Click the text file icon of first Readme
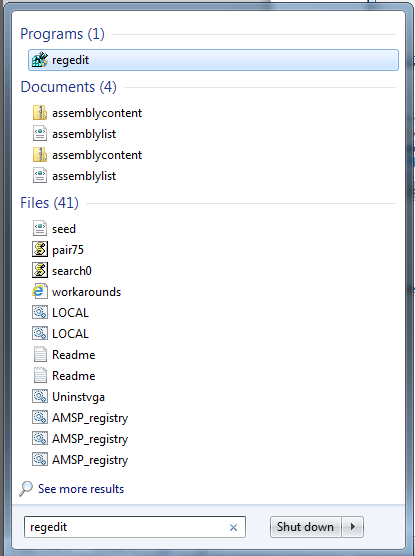415x556 pixels. coord(40,355)
